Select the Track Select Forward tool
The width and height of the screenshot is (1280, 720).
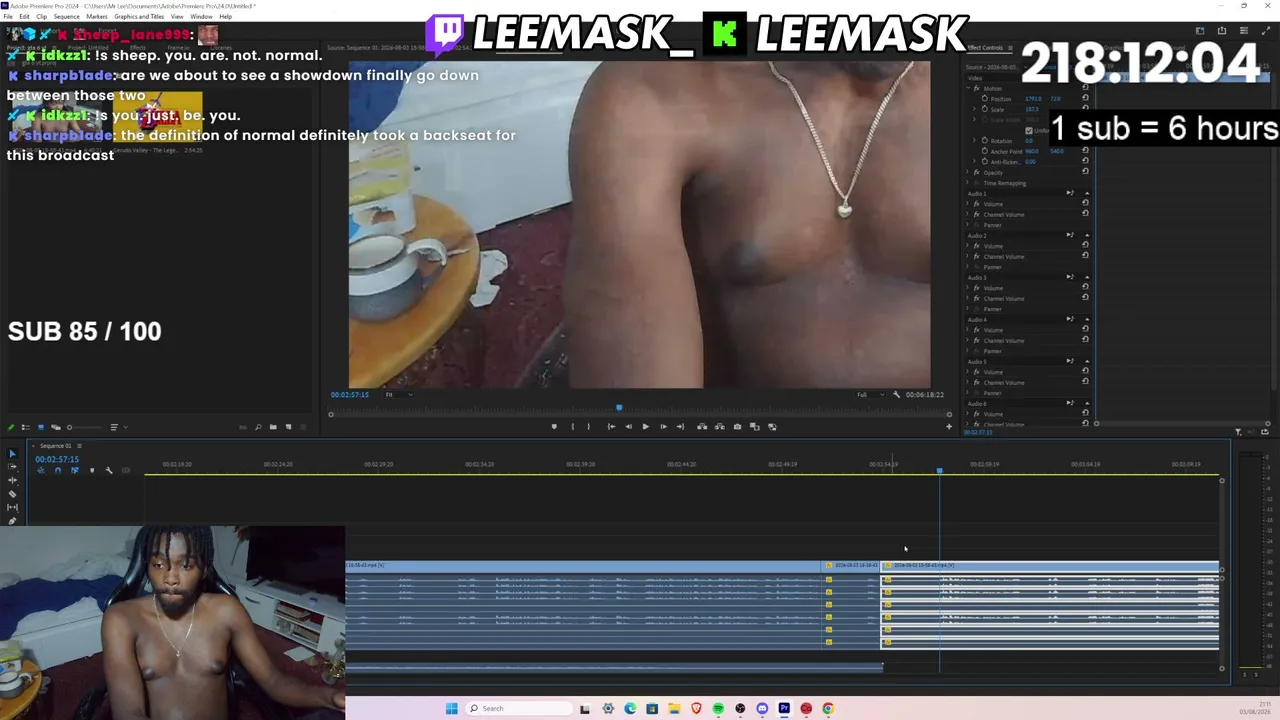coord(12,467)
